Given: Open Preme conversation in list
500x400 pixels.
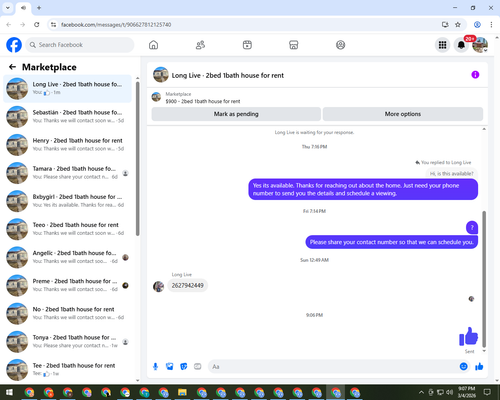Looking at the screenshot, I should 67,285.
